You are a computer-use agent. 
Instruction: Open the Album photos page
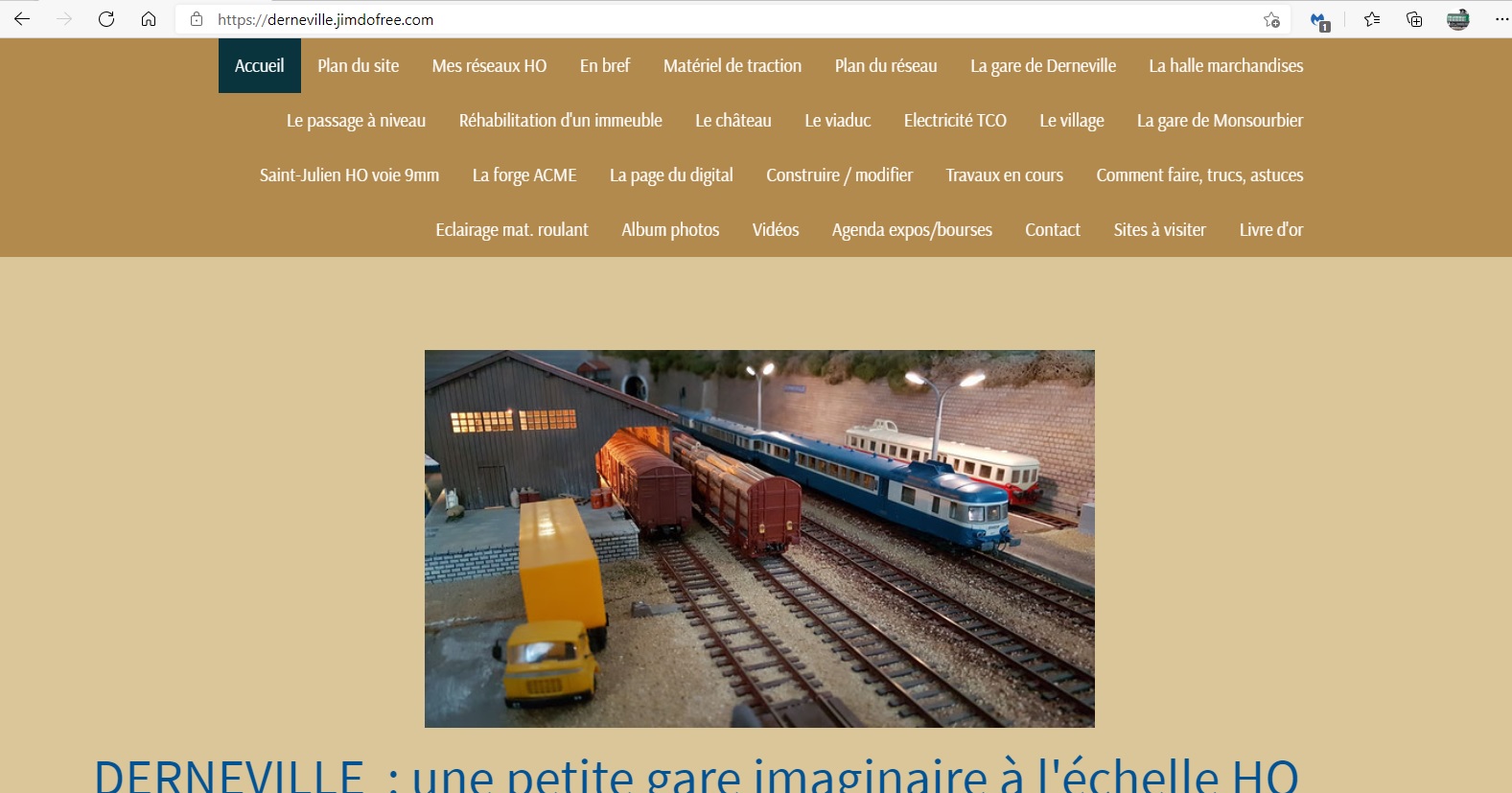(670, 229)
